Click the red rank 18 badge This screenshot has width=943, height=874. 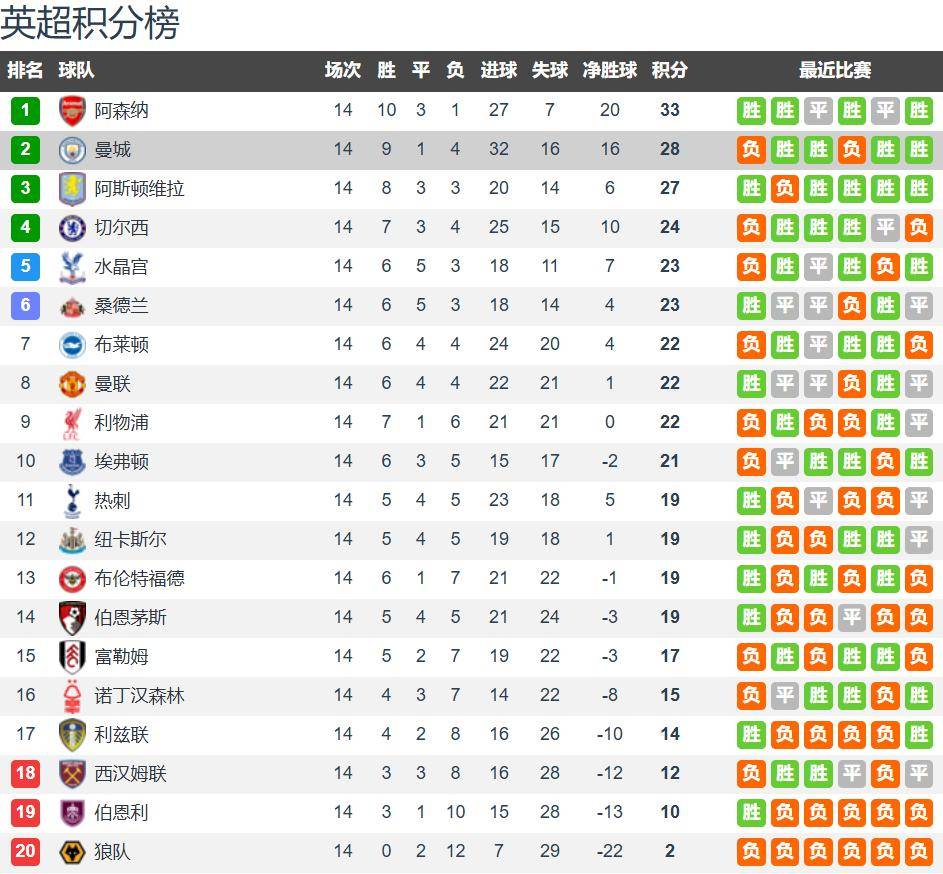[25, 773]
